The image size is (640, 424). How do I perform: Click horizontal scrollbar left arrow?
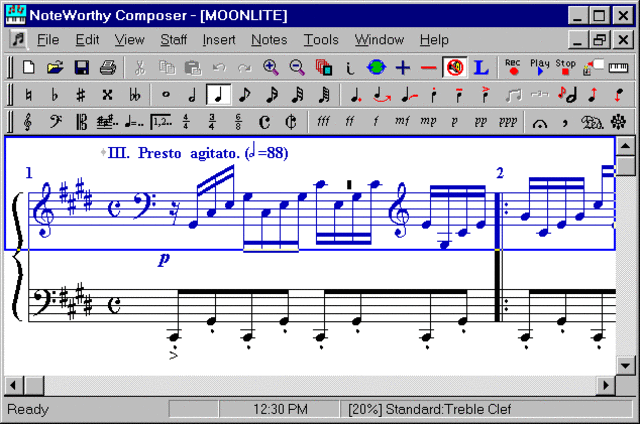[14, 385]
